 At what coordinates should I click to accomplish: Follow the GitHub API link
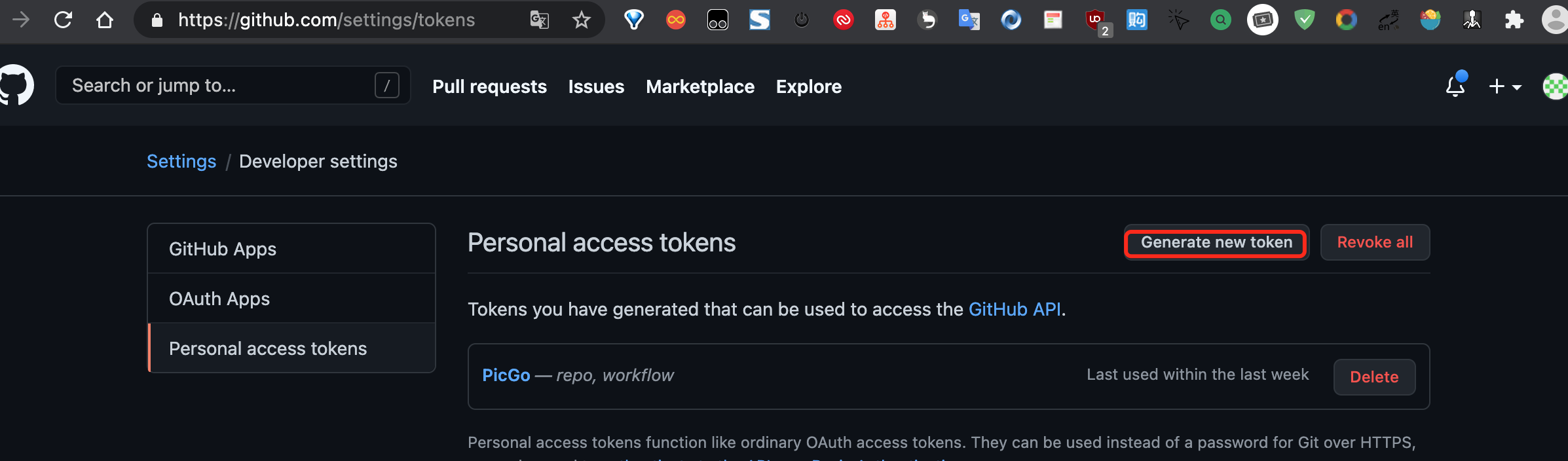click(x=1015, y=309)
